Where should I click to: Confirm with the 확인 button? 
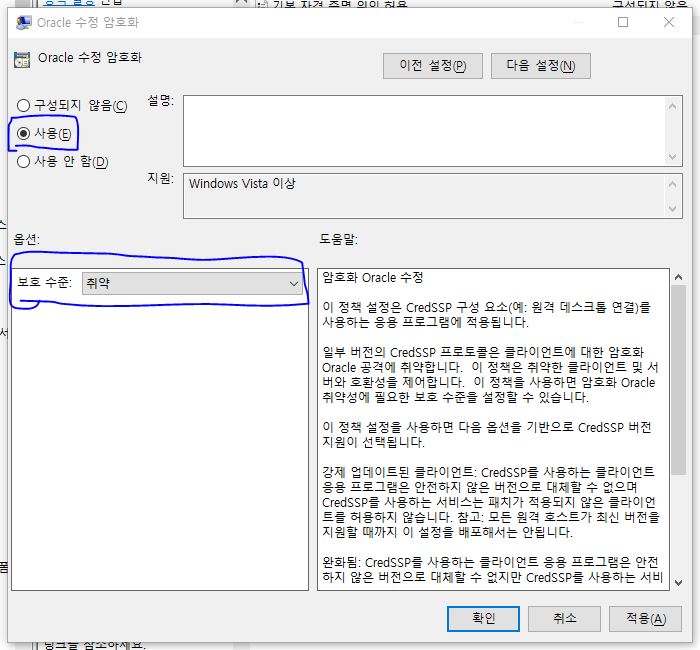[483, 619]
